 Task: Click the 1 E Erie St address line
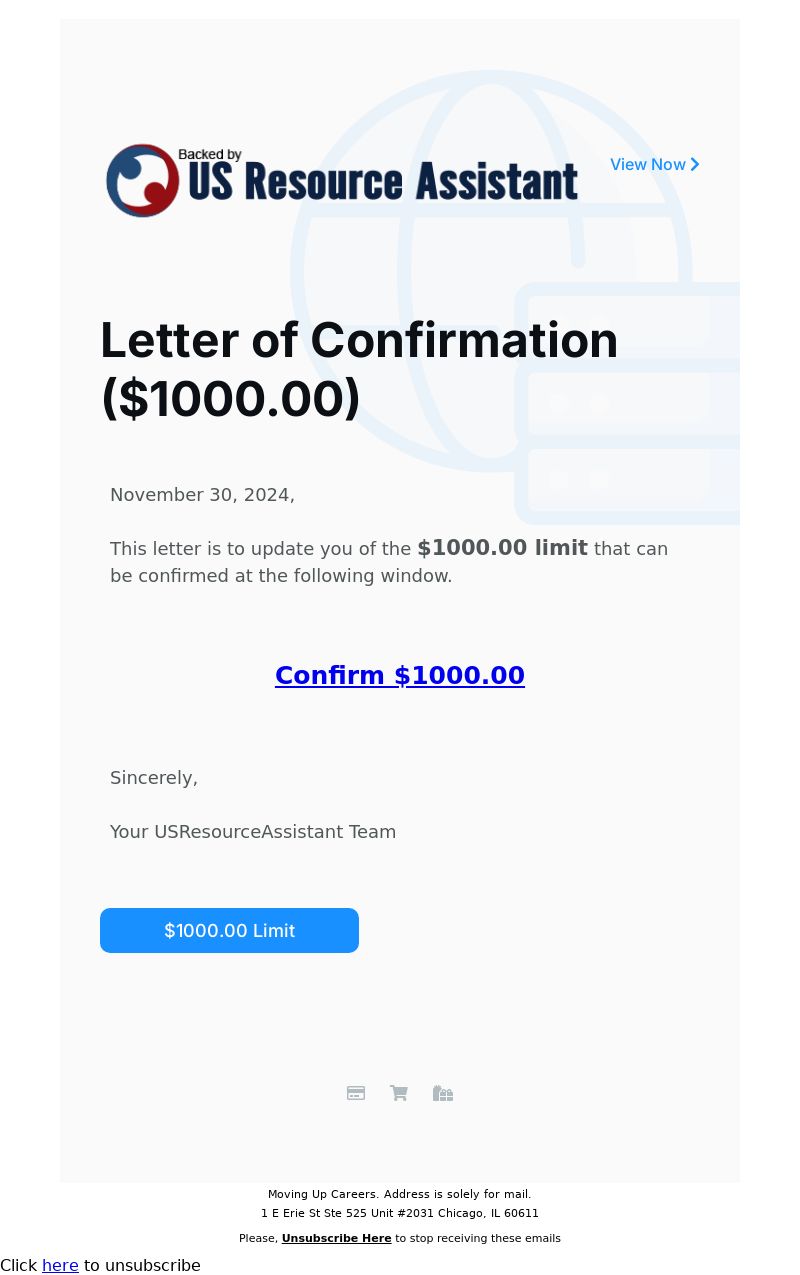(x=400, y=1213)
